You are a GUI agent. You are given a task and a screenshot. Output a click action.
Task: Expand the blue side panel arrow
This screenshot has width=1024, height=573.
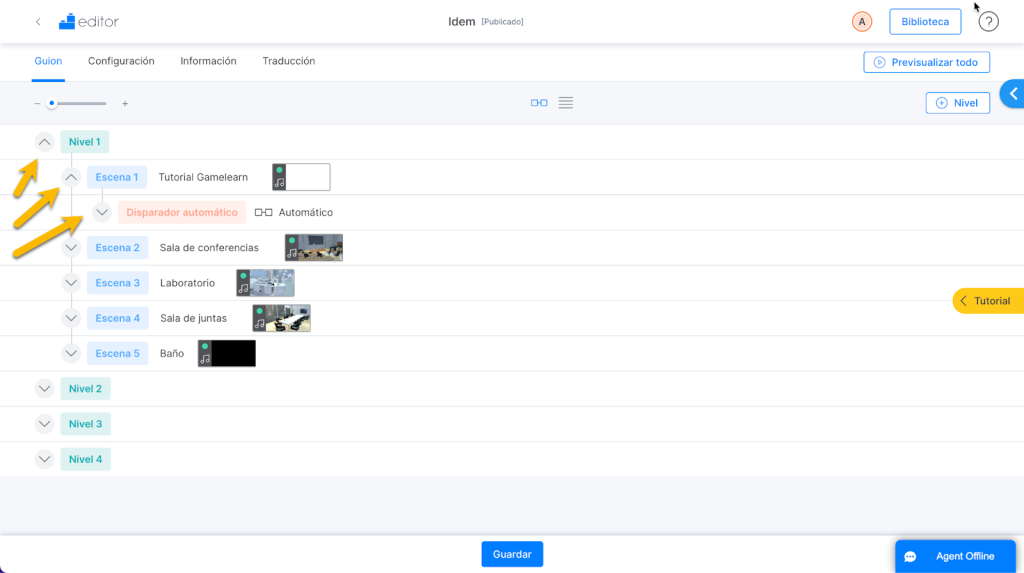pyautogui.click(x=1013, y=93)
